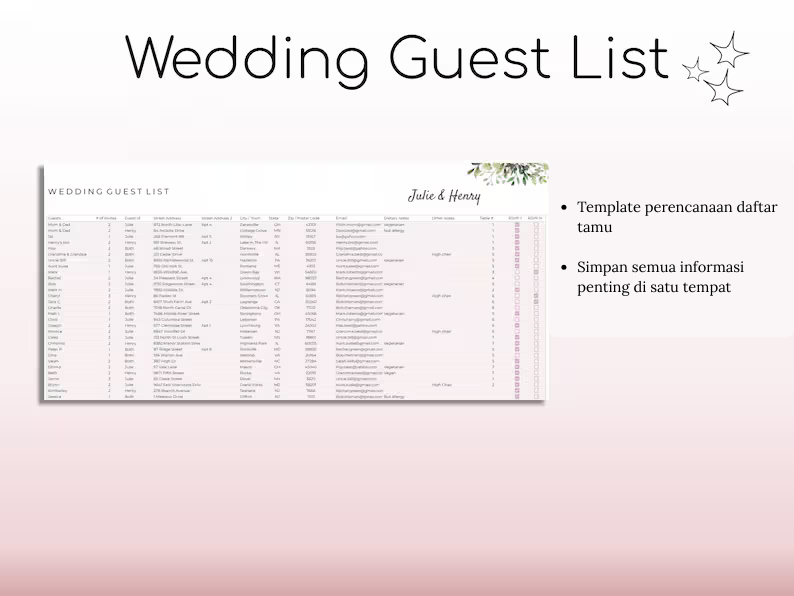
Task: Toggle RSVP N checkbox in Cheryl row
Action: click(x=536, y=296)
